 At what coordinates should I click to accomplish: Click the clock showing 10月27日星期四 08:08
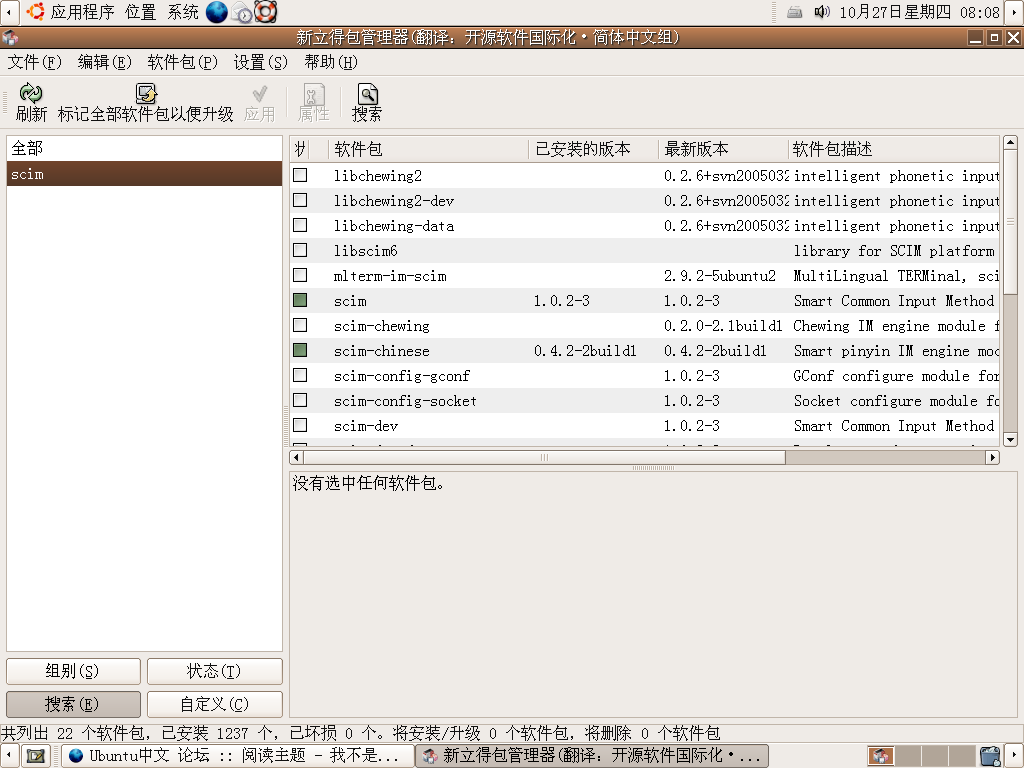pos(919,12)
